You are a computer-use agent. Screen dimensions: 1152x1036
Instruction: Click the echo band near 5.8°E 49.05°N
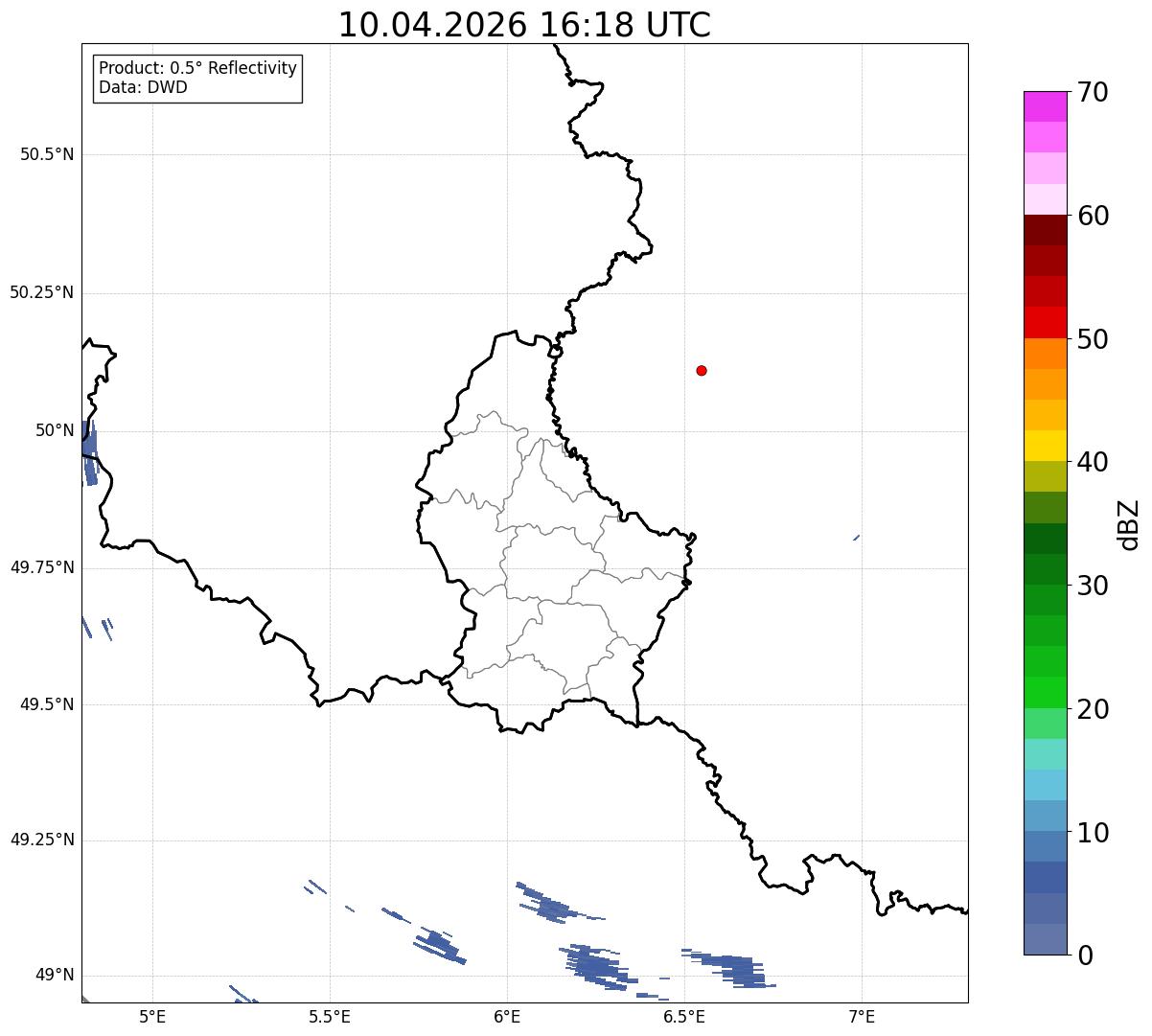pyautogui.click(x=439, y=946)
